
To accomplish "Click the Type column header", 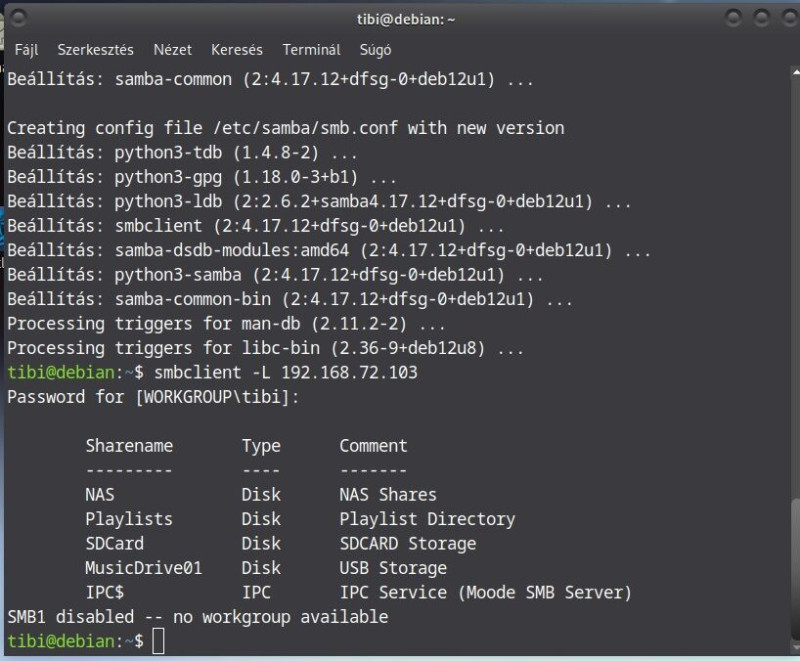I will [261, 446].
